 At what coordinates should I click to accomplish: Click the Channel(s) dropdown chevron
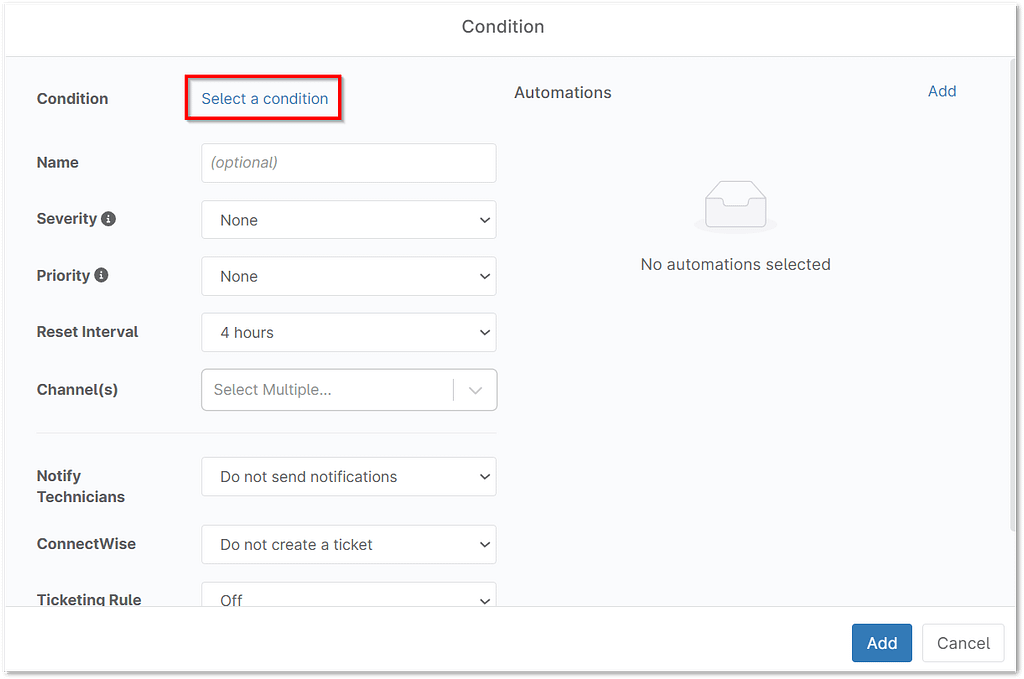tap(475, 390)
